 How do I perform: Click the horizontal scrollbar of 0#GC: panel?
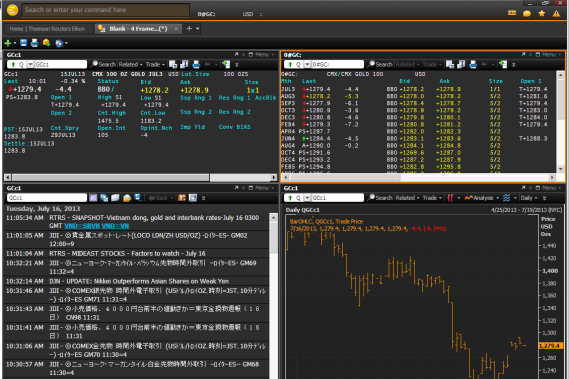418,178
